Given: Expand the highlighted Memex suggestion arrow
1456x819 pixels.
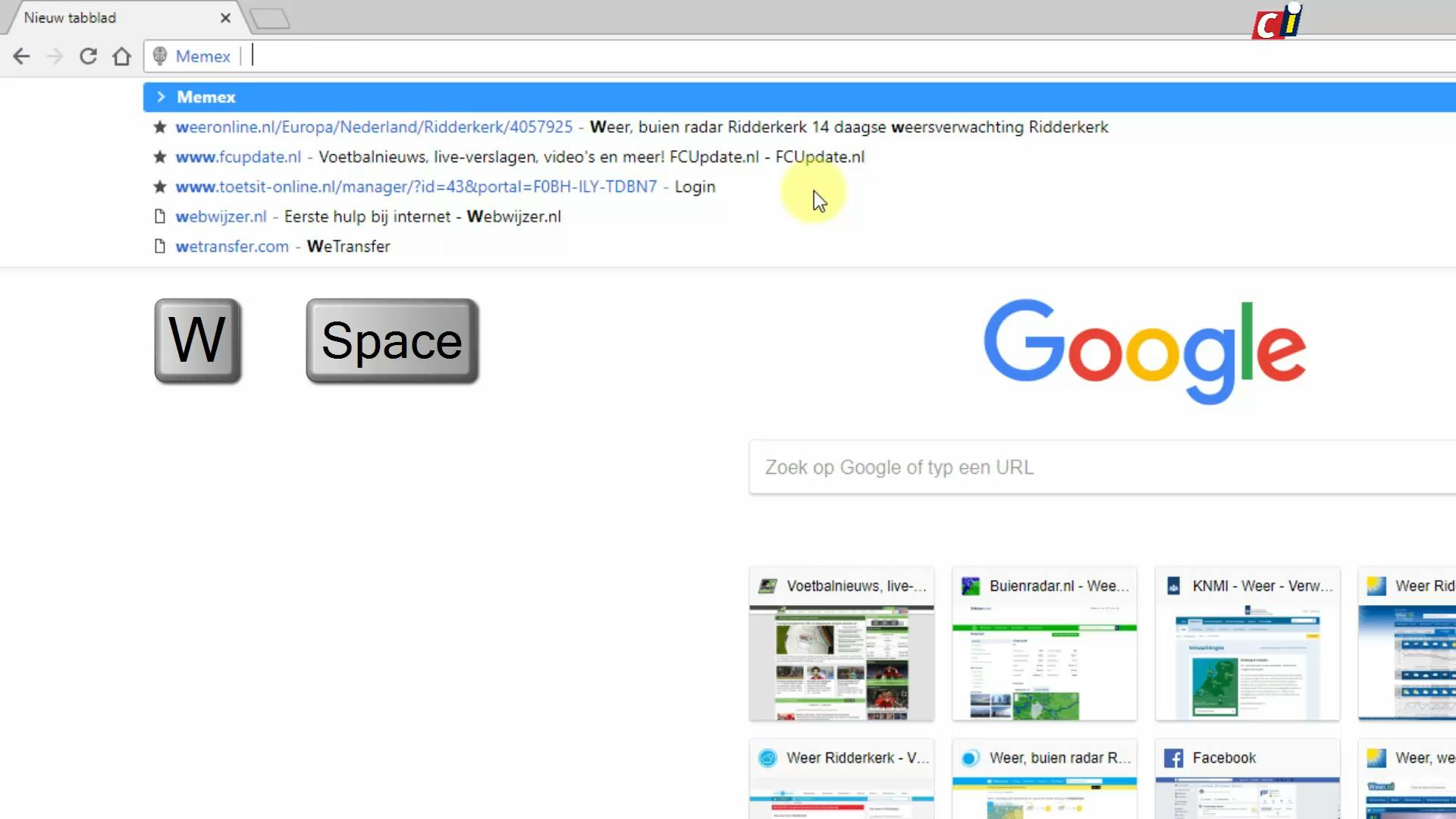Looking at the screenshot, I should (160, 96).
